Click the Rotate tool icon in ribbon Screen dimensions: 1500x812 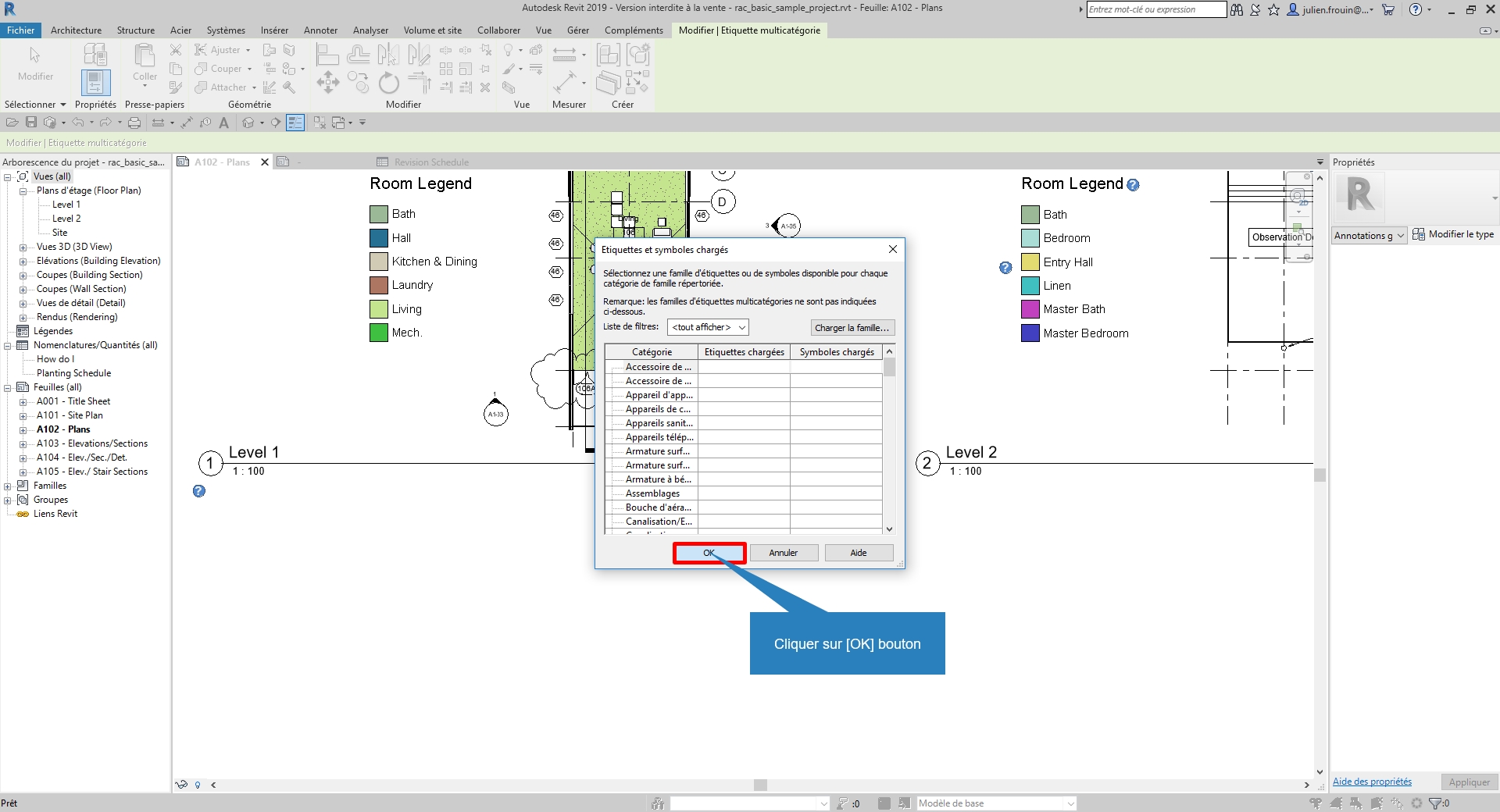click(x=388, y=83)
